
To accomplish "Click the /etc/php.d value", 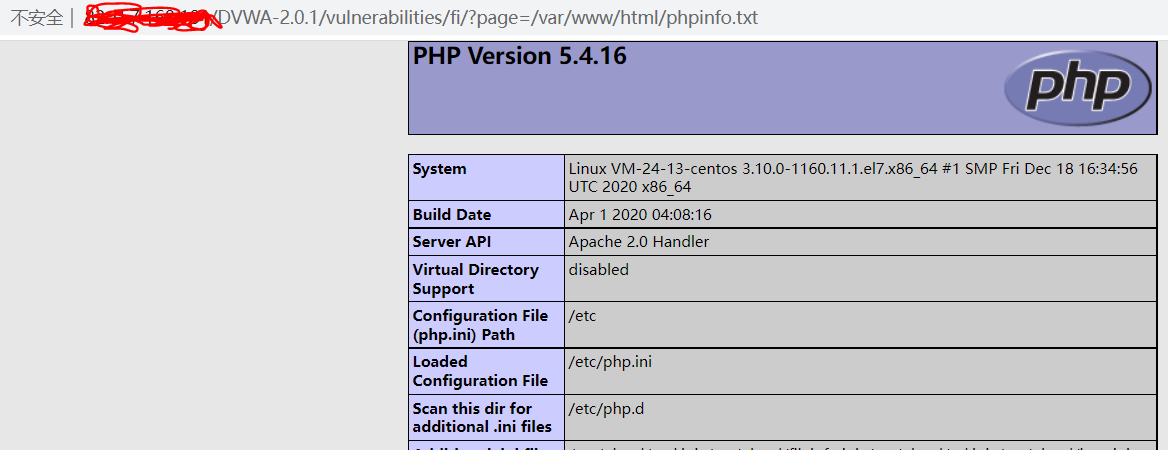I will point(607,408).
